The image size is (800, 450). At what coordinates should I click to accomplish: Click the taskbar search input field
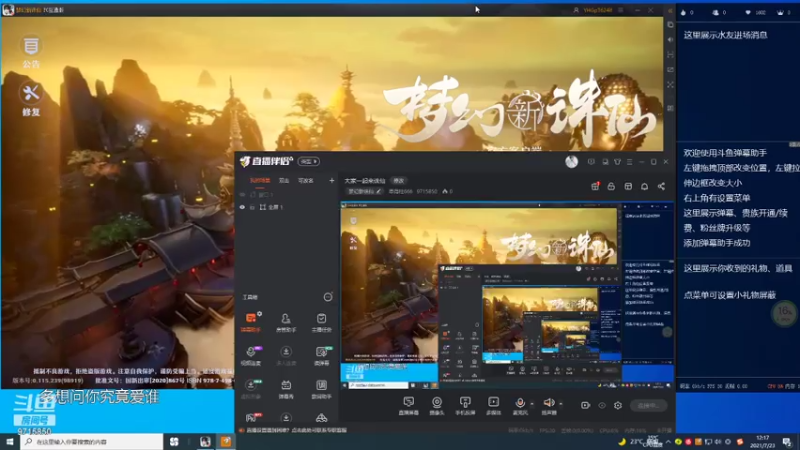coord(92,441)
